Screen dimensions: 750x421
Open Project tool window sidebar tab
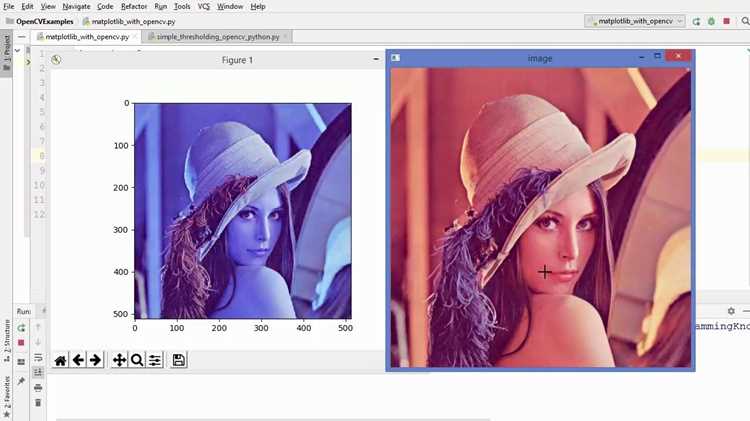pos(6,53)
